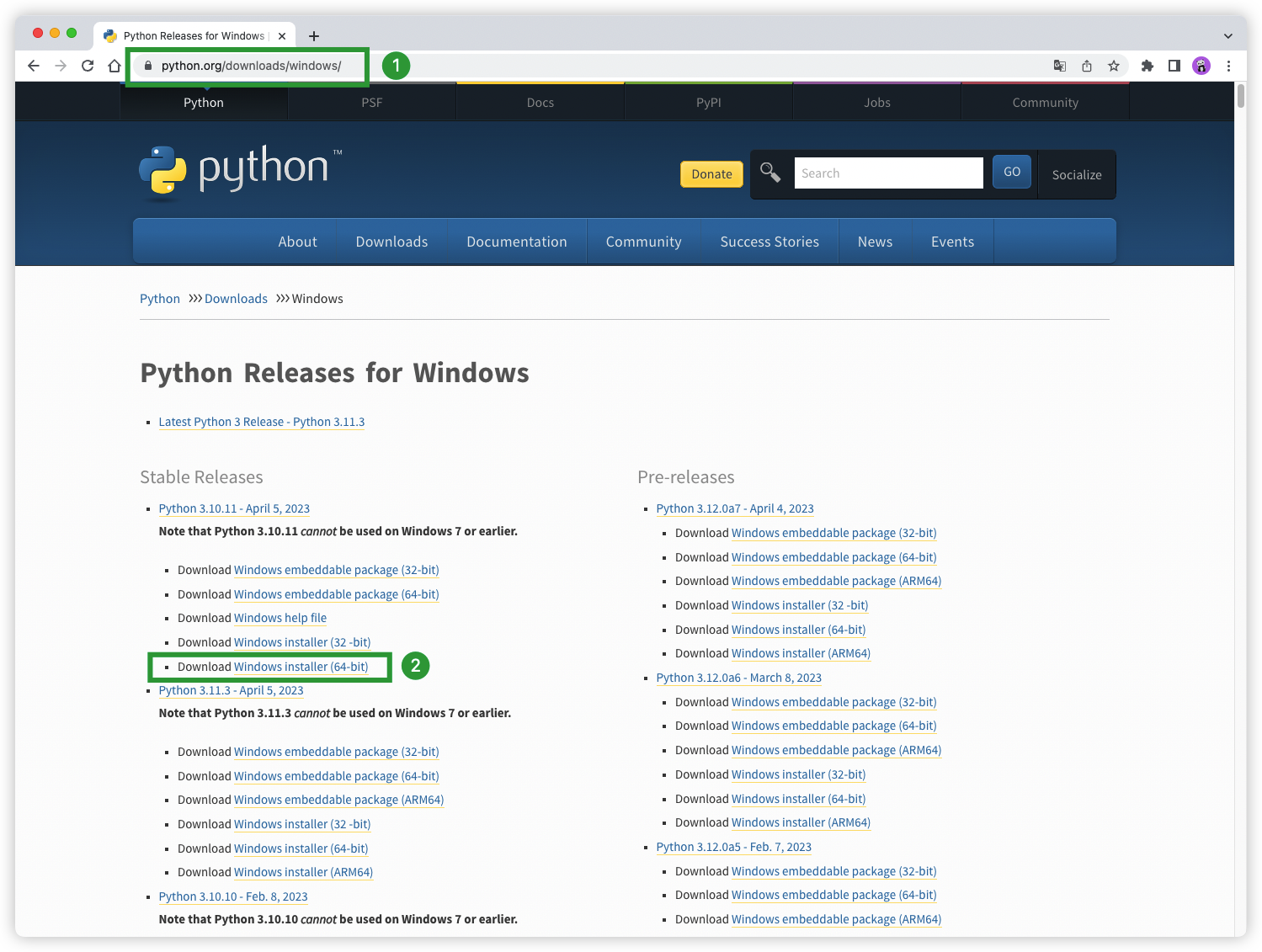Image resolution: width=1262 pixels, height=952 pixels.
Task: Toggle the browser side panel icon
Action: 1174,66
